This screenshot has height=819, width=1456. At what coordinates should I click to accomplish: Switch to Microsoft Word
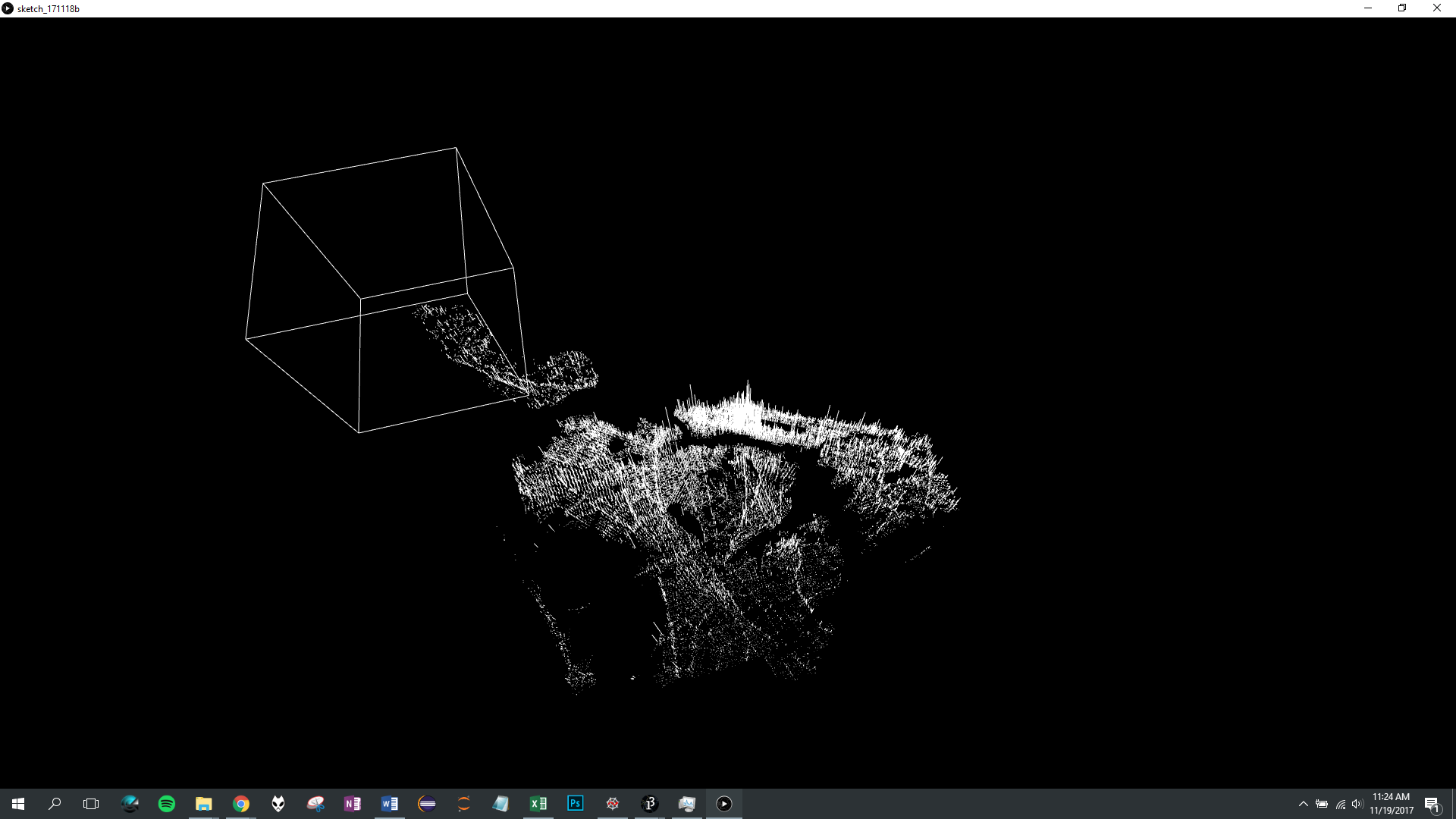[x=390, y=804]
